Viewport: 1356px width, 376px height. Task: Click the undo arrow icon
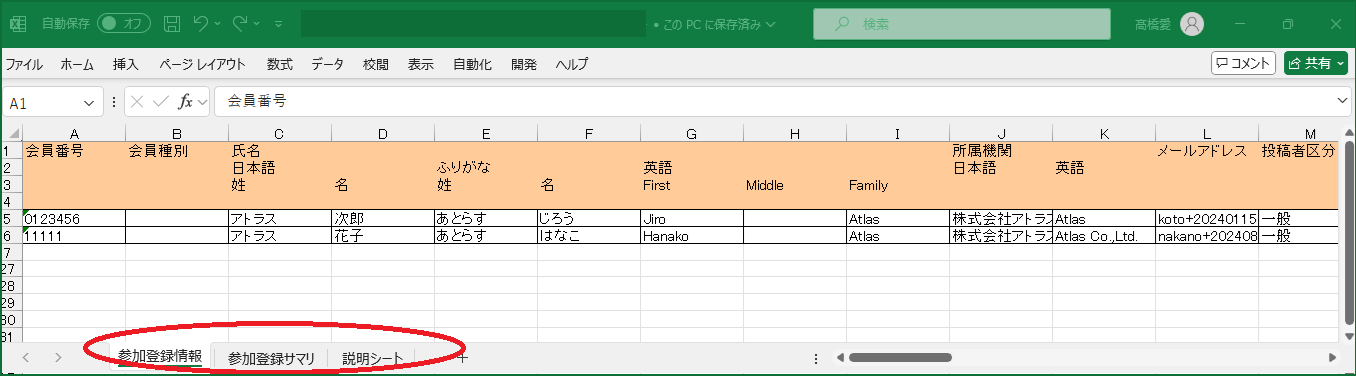pos(201,23)
